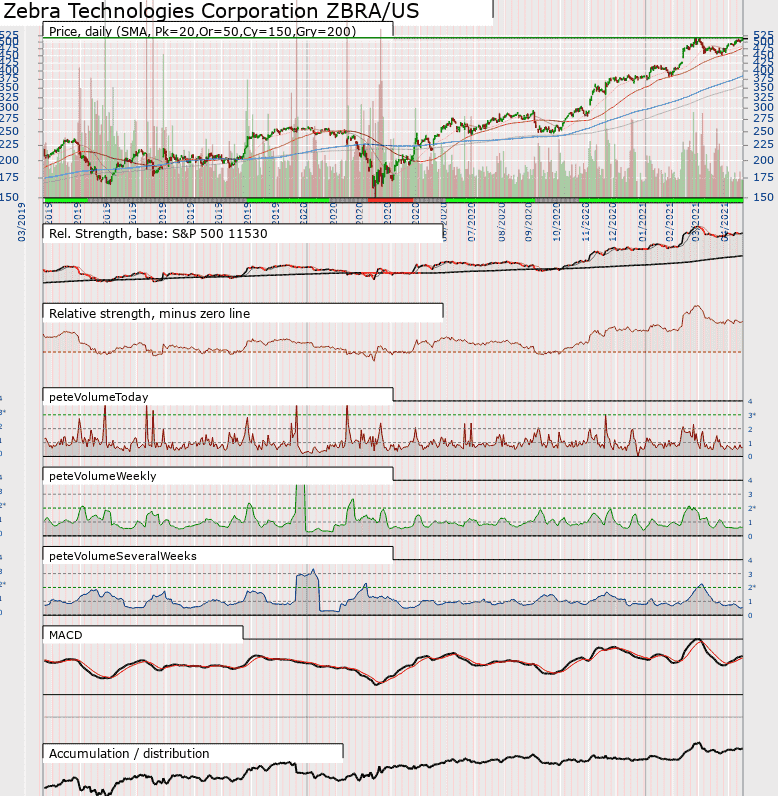Click the MACD panel label

pyautogui.click(x=65, y=635)
